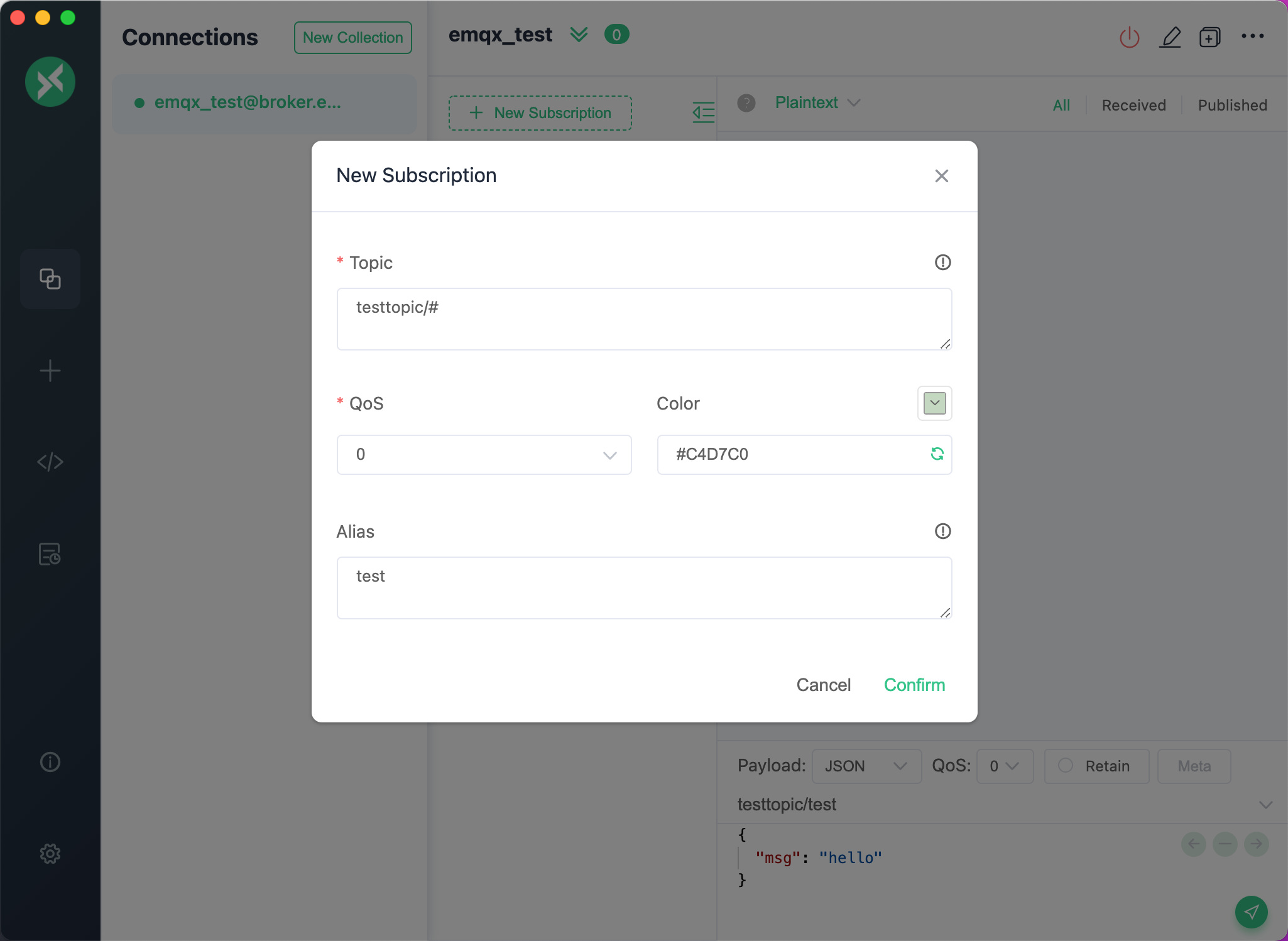
Task: Click the data storage/database icon
Action: (x=50, y=554)
